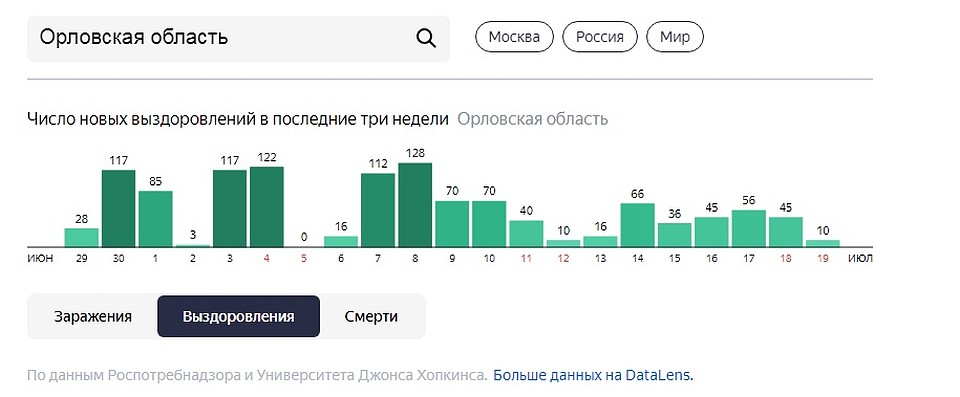Switch to the Заражения tab
960x397 pixels.
(93, 317)
